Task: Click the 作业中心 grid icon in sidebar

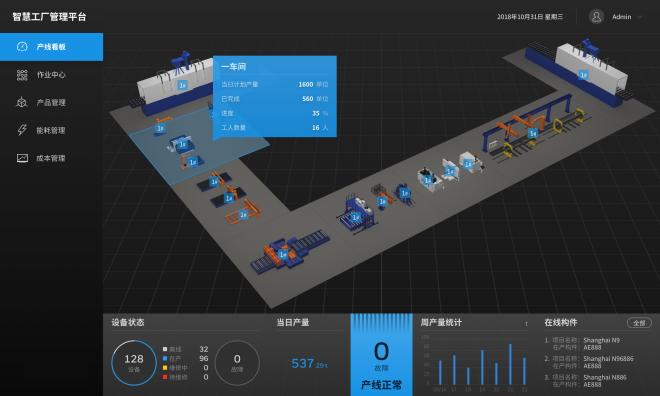Action: (x=22, y=75)
